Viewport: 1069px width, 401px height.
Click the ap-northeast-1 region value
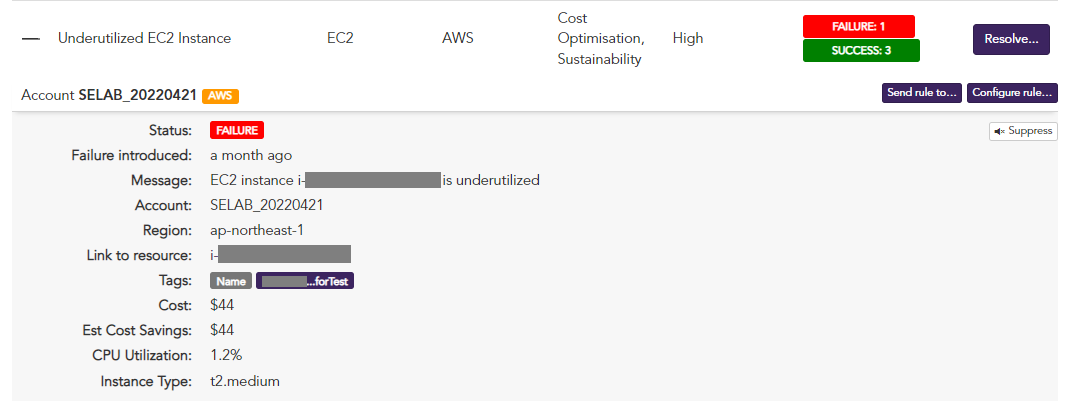pos(256,230)
